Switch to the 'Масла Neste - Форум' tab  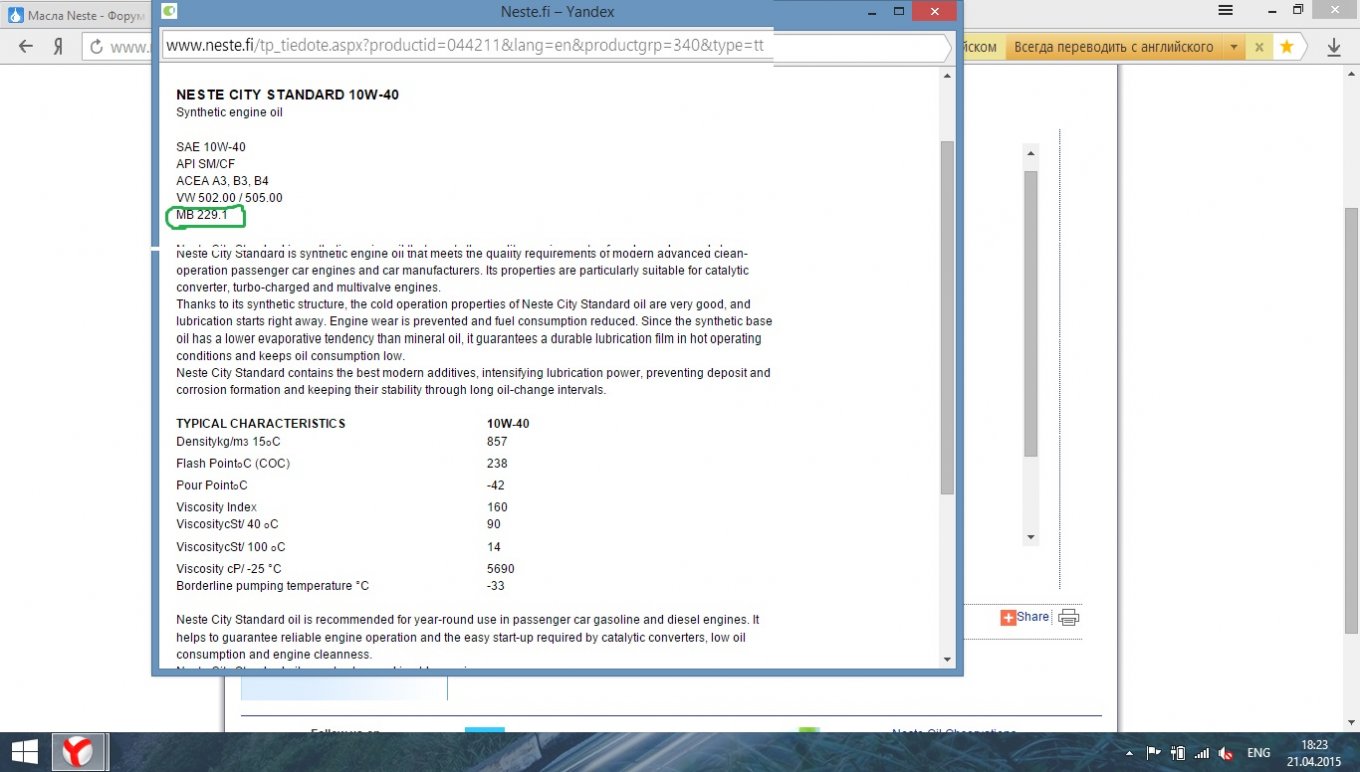(x=75, y=16)
